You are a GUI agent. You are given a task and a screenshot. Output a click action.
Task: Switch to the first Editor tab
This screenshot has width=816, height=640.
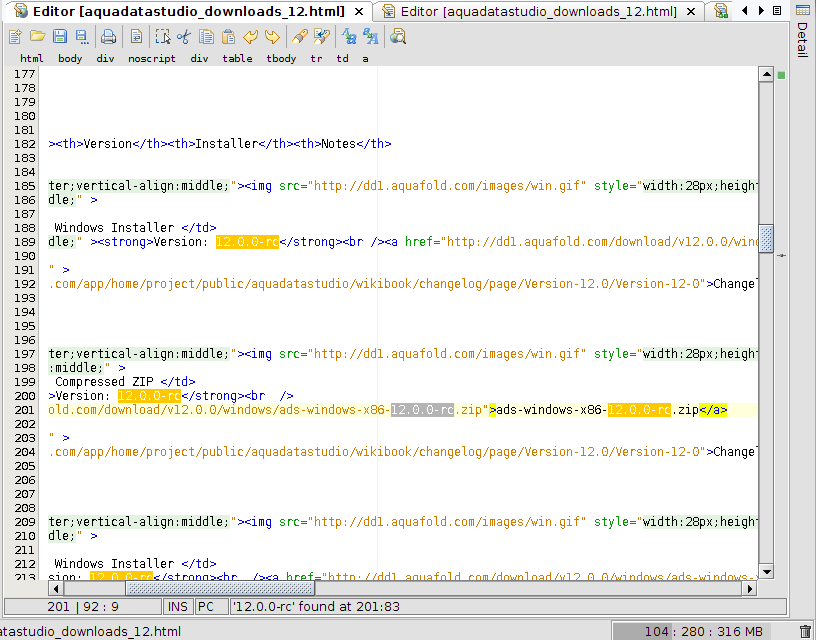(189, 11)
